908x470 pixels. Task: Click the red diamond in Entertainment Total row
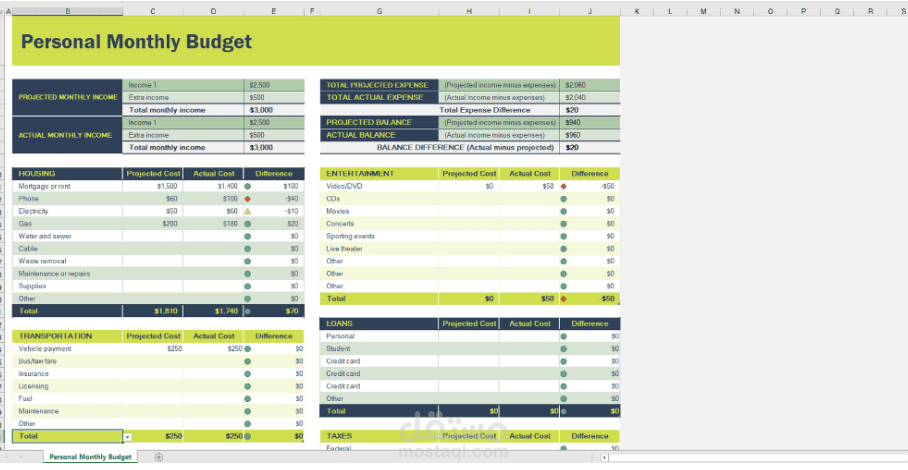563,299
